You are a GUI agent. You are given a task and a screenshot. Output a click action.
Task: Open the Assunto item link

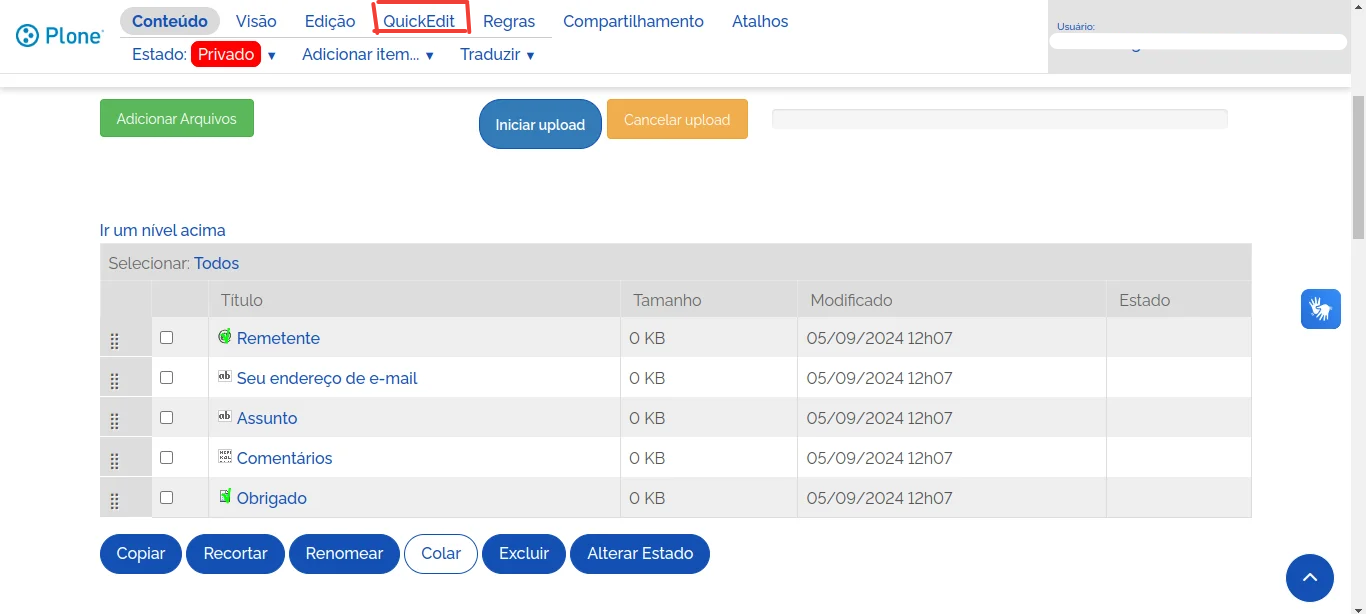click(x=267, y=418)
